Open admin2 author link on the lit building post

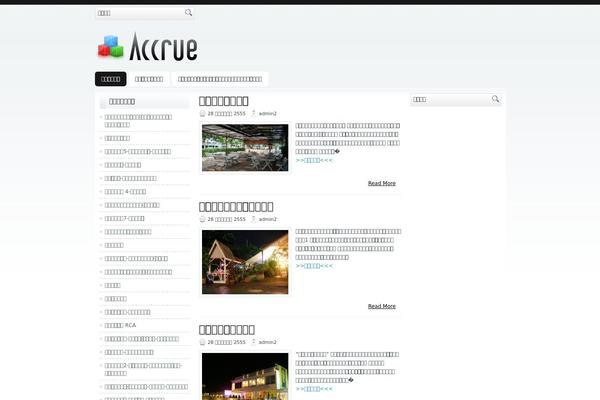click(267, 342)
